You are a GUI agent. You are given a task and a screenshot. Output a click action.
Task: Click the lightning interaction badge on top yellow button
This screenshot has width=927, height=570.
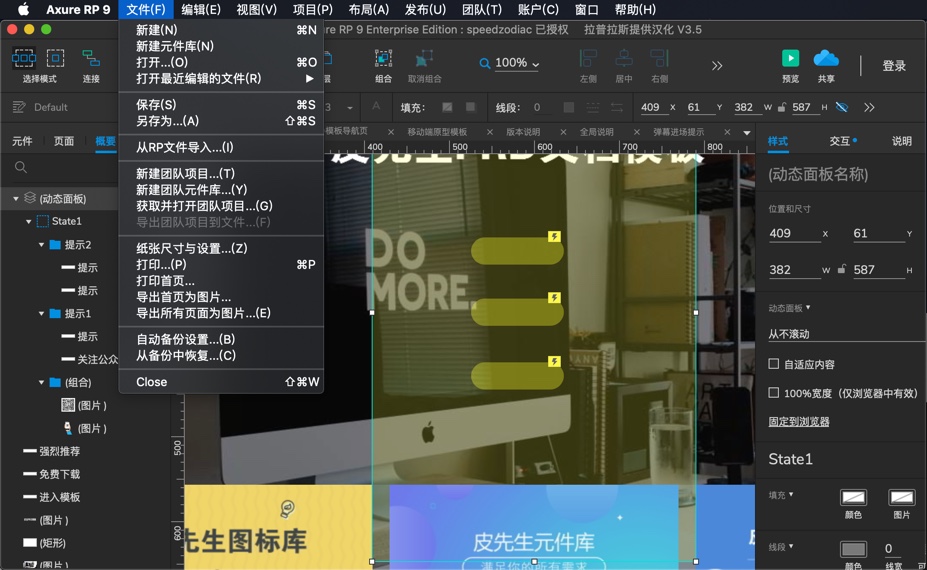pyautogui.click(x=554, y=237)
